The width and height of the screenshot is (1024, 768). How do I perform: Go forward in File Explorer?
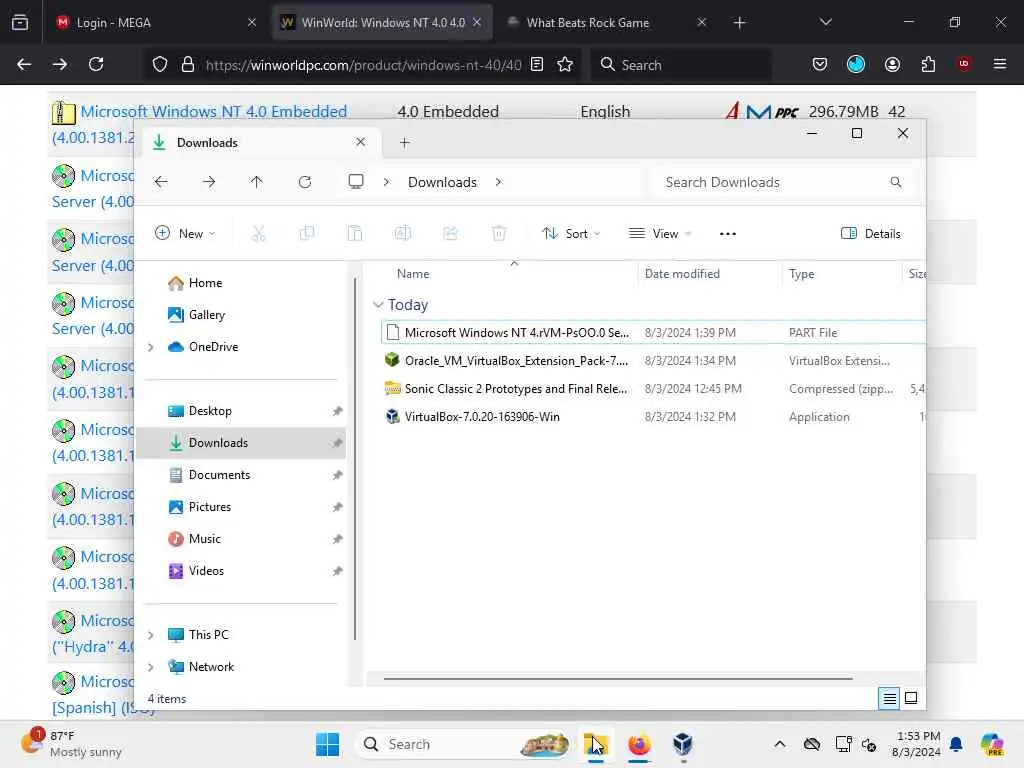[209, 182]
